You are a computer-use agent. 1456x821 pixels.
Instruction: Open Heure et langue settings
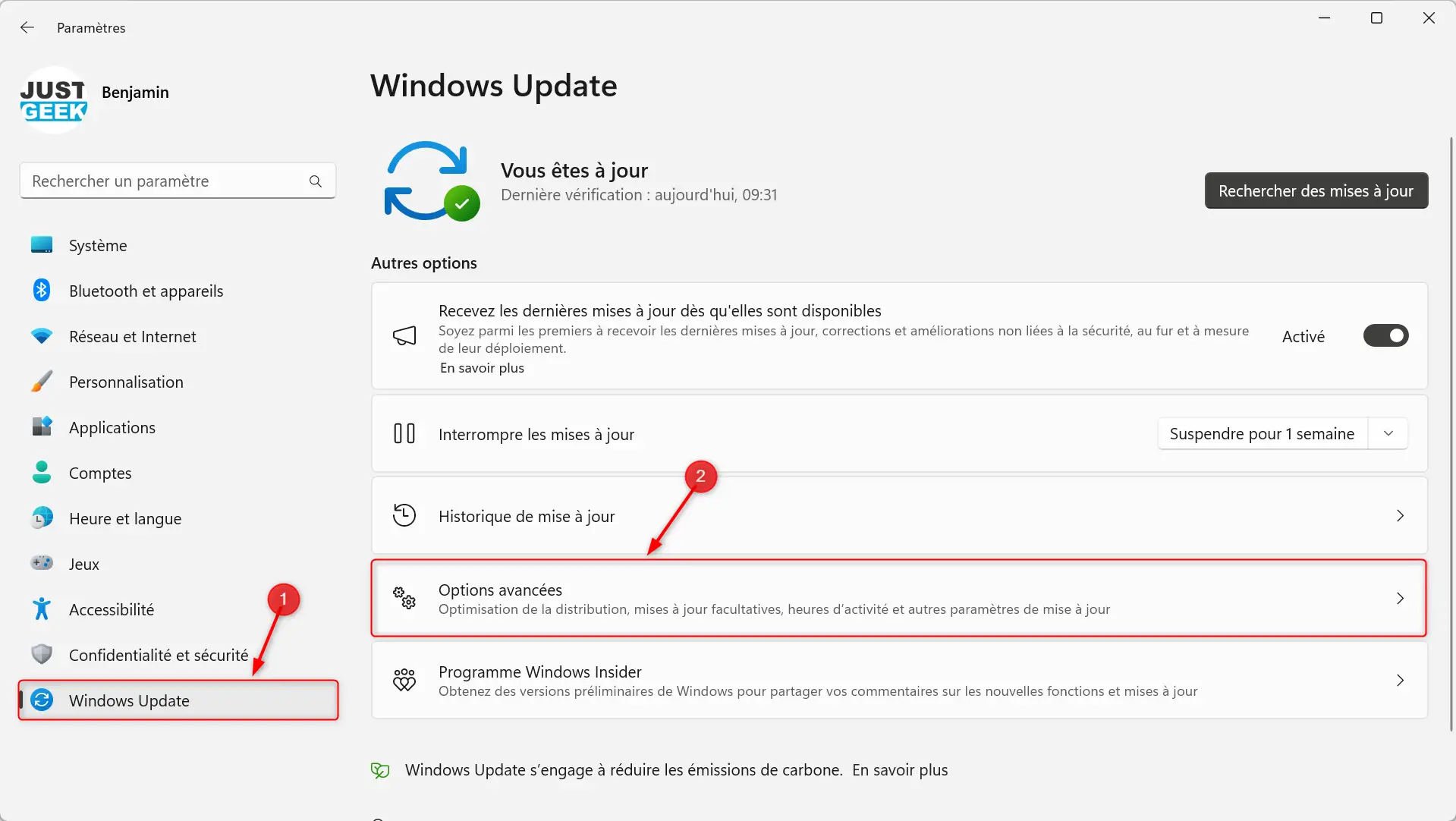tap(178, 518)
